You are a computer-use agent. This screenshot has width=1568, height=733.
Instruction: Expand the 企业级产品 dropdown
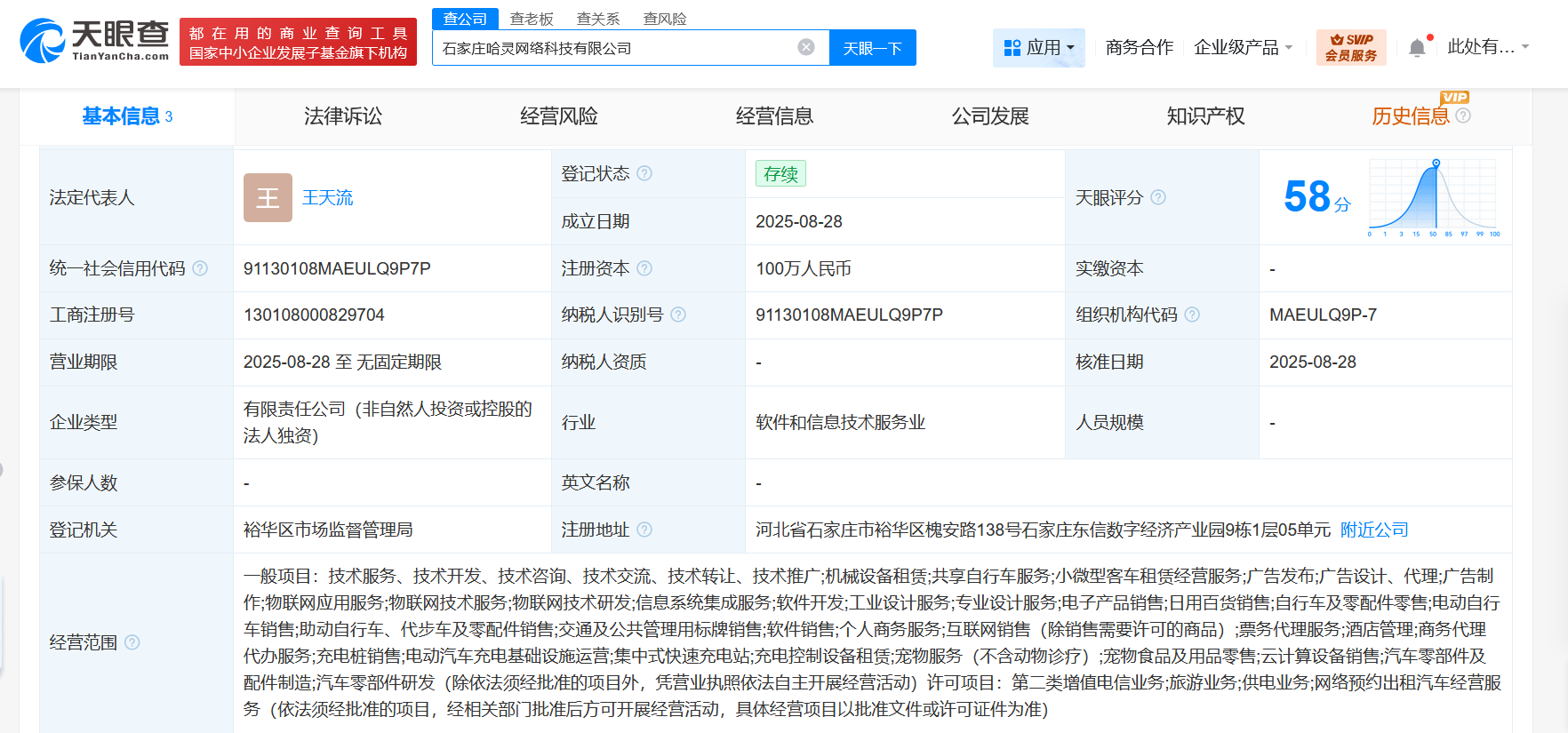point(1243,47)
